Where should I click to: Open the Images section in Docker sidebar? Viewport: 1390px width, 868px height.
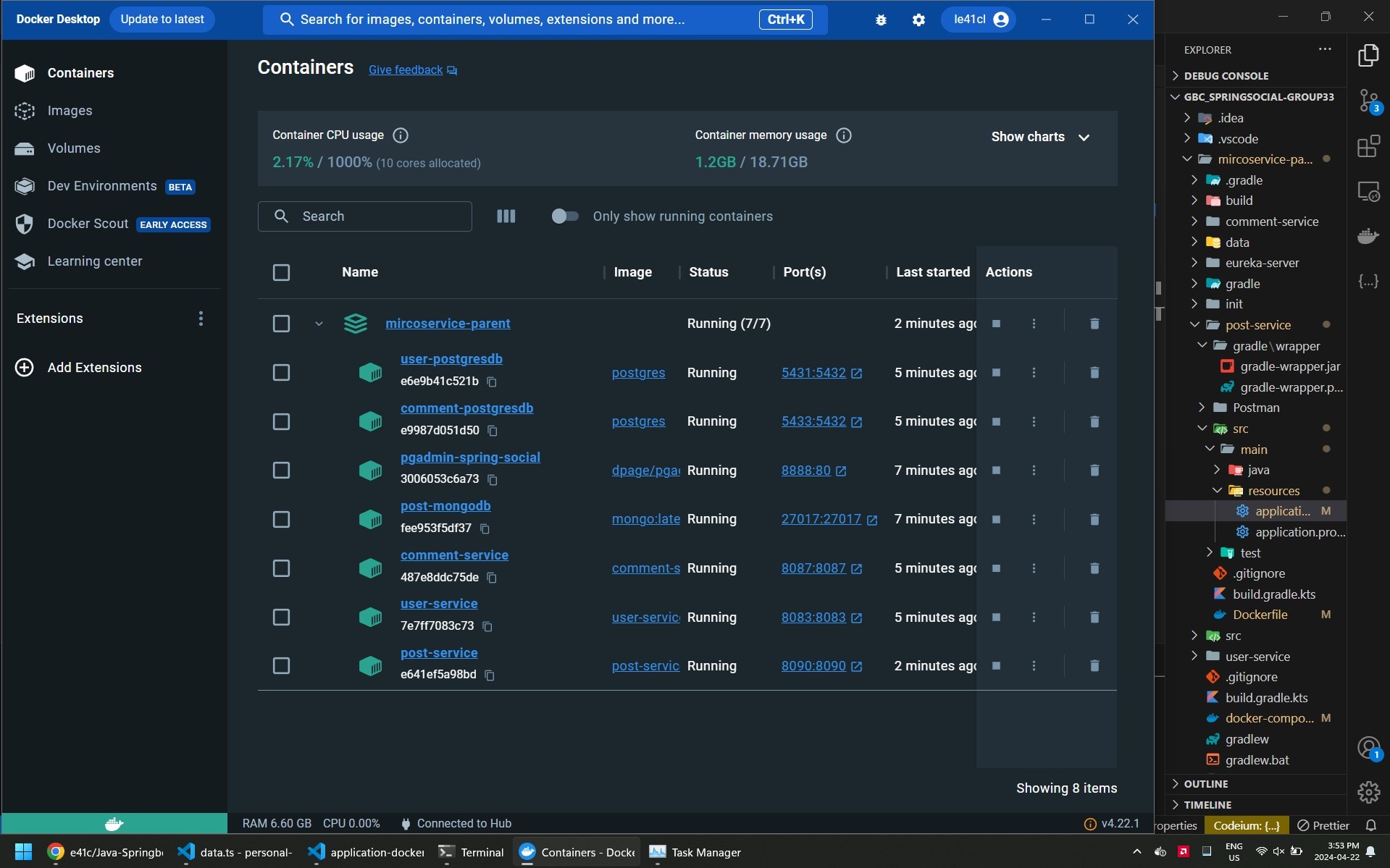tap(70, 111)
